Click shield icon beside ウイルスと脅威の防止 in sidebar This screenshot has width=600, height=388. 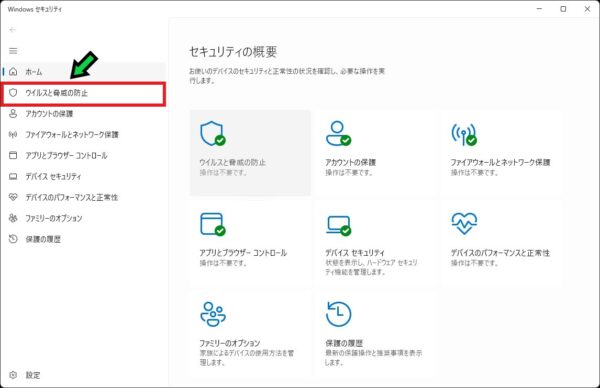[x=13, y=93]
